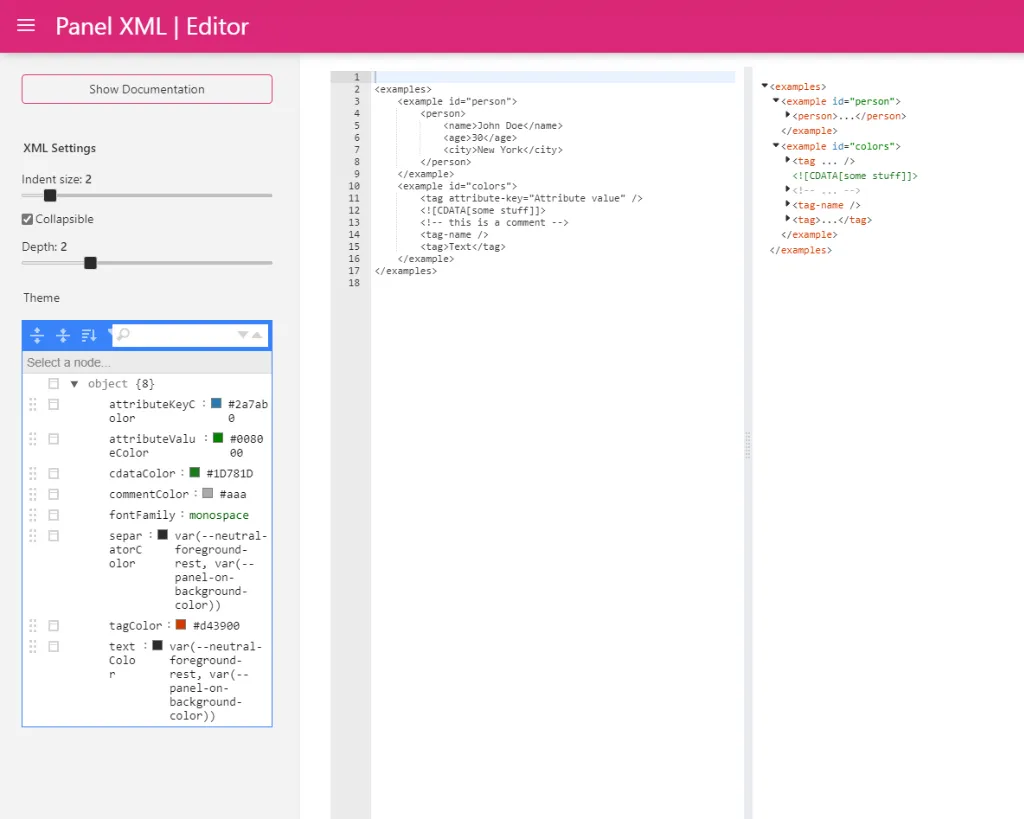
Task: Click the sort contents icon
Action: [x=88, y=335]
